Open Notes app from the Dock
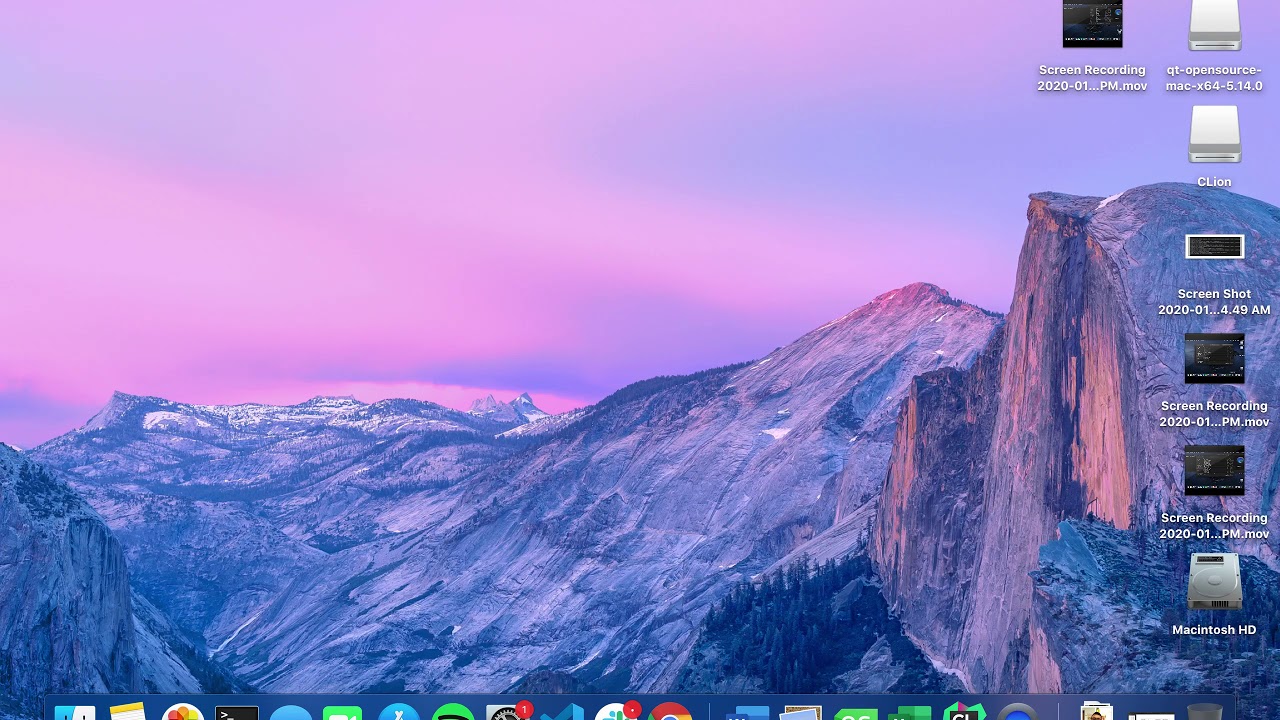1280x720 pixels. [x=128, y=712]
